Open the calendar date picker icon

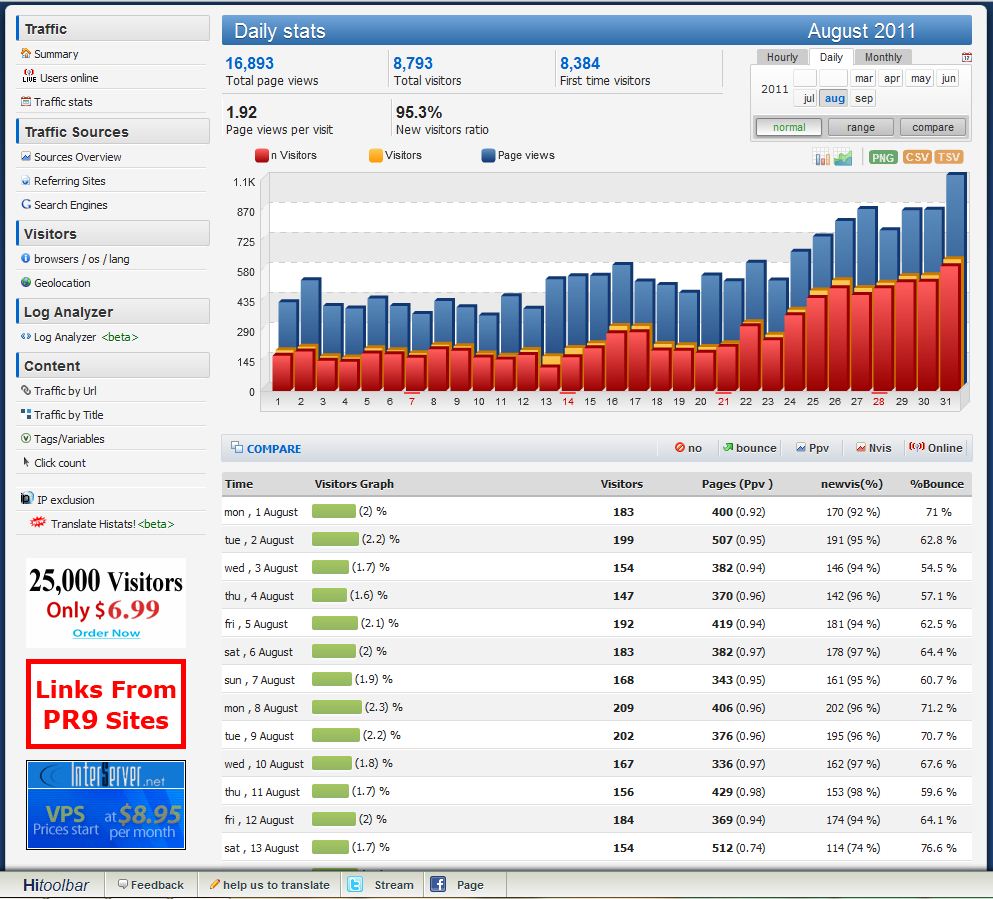point(966,57)
